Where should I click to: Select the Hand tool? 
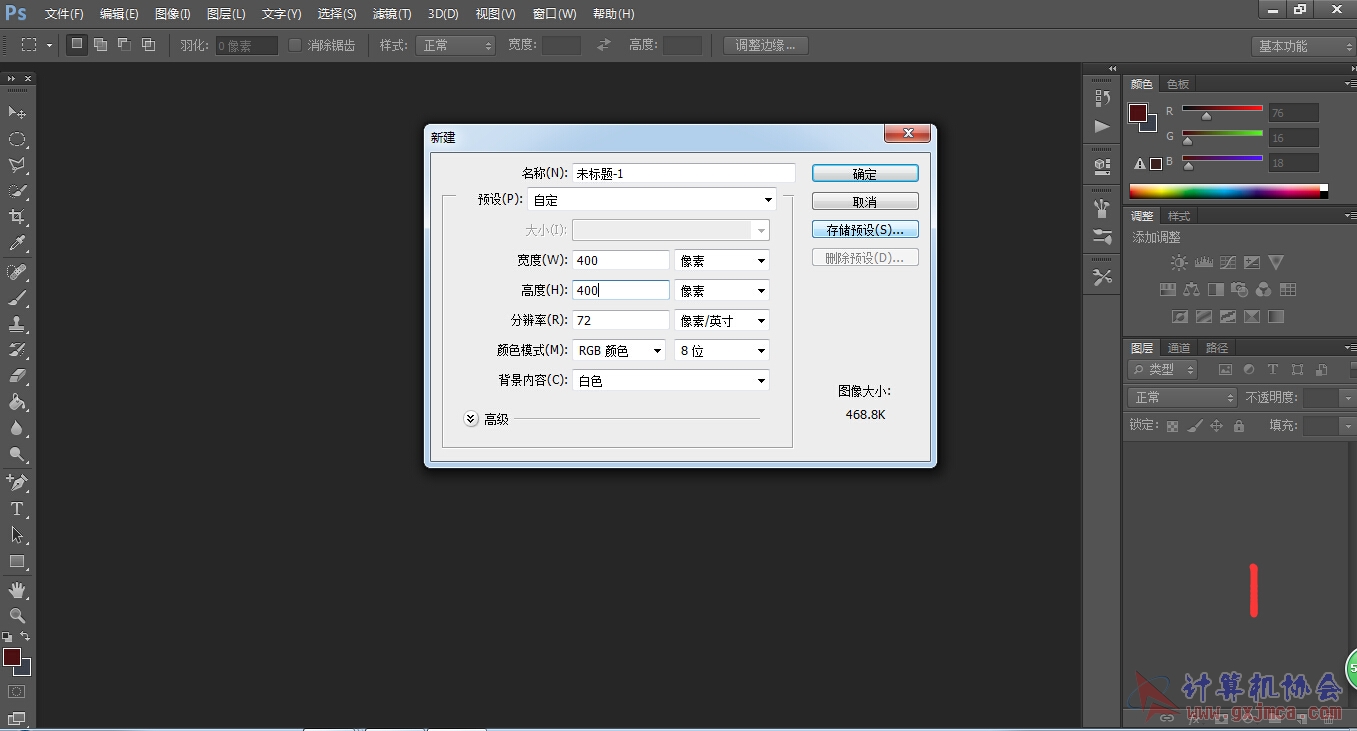pos(17,590)
